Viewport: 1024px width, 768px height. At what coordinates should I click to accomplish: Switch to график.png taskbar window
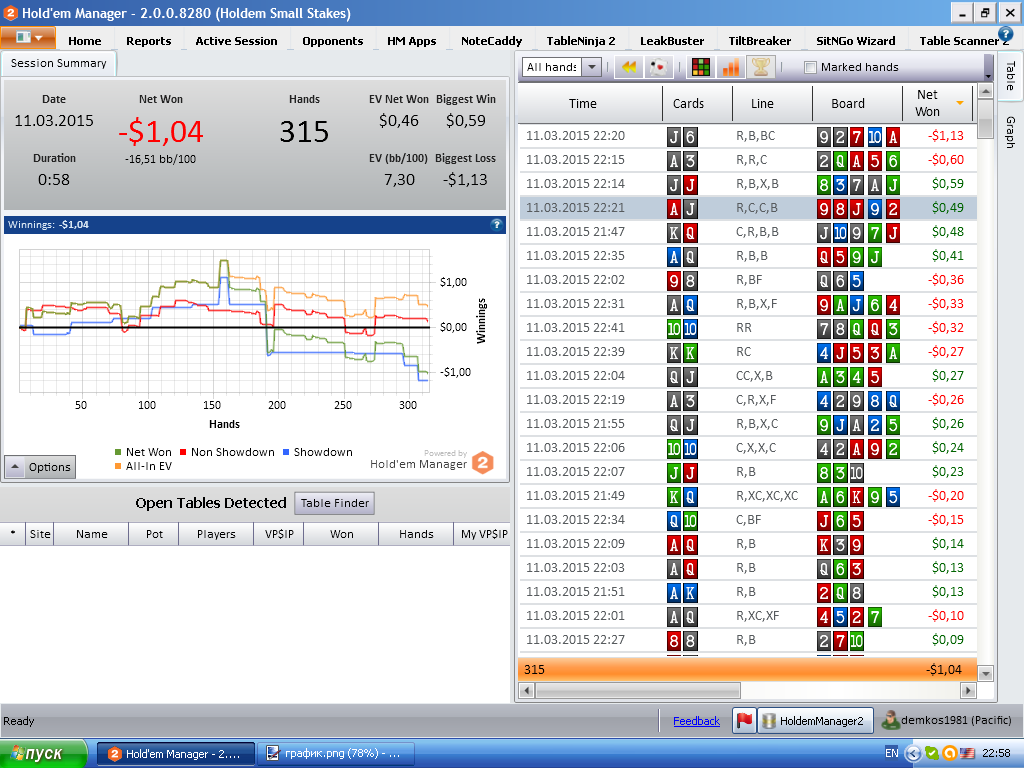pos(336,754)
